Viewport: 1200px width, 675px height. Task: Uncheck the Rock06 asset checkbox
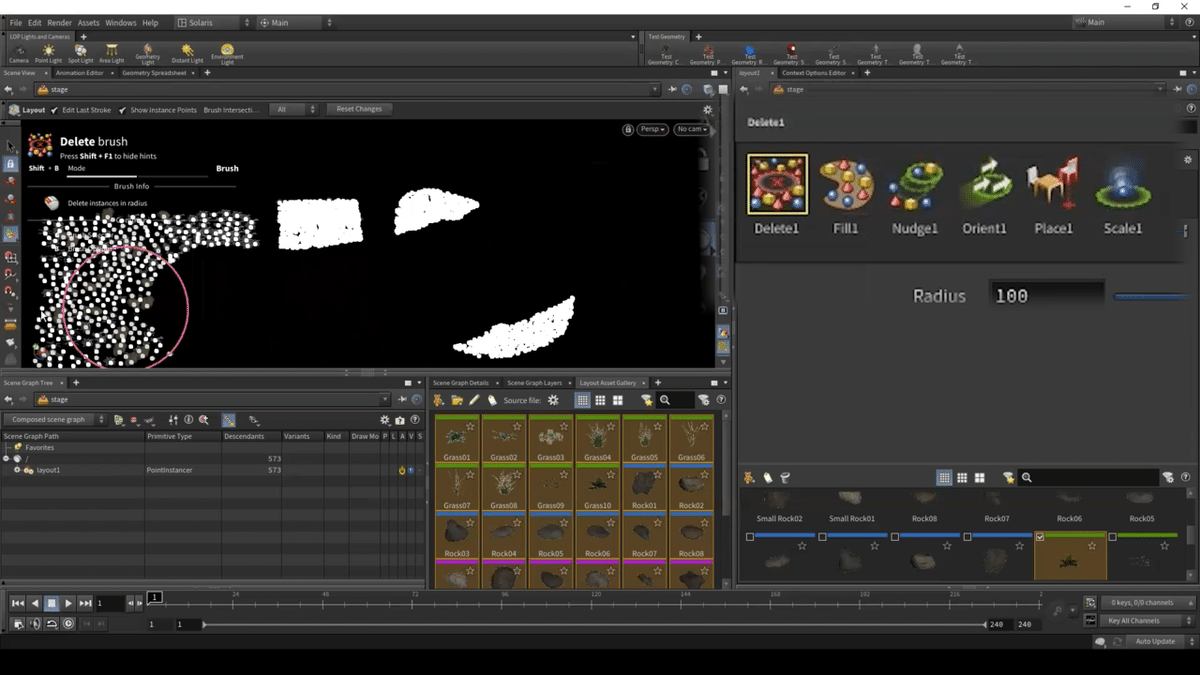pyautogui.click(x=1040, y=537)
